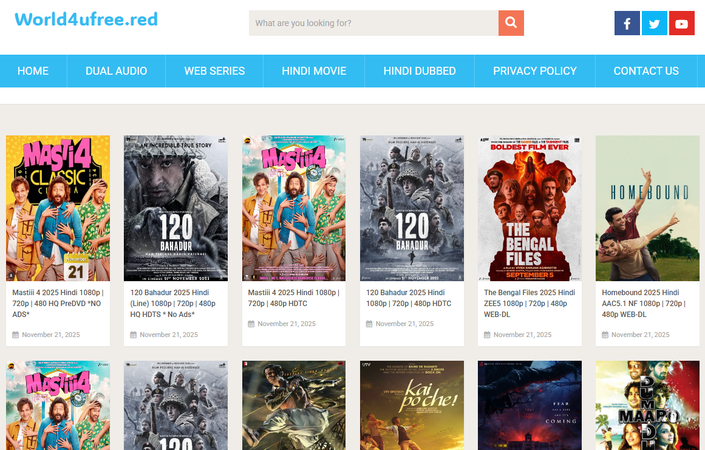The width and height of the screenshot is (705, 450).
Task: Open 'Mastiii 4 2025 Hindi 1080p HQ PreDVD *NO ADS*' link
Action: pos(58,303)
